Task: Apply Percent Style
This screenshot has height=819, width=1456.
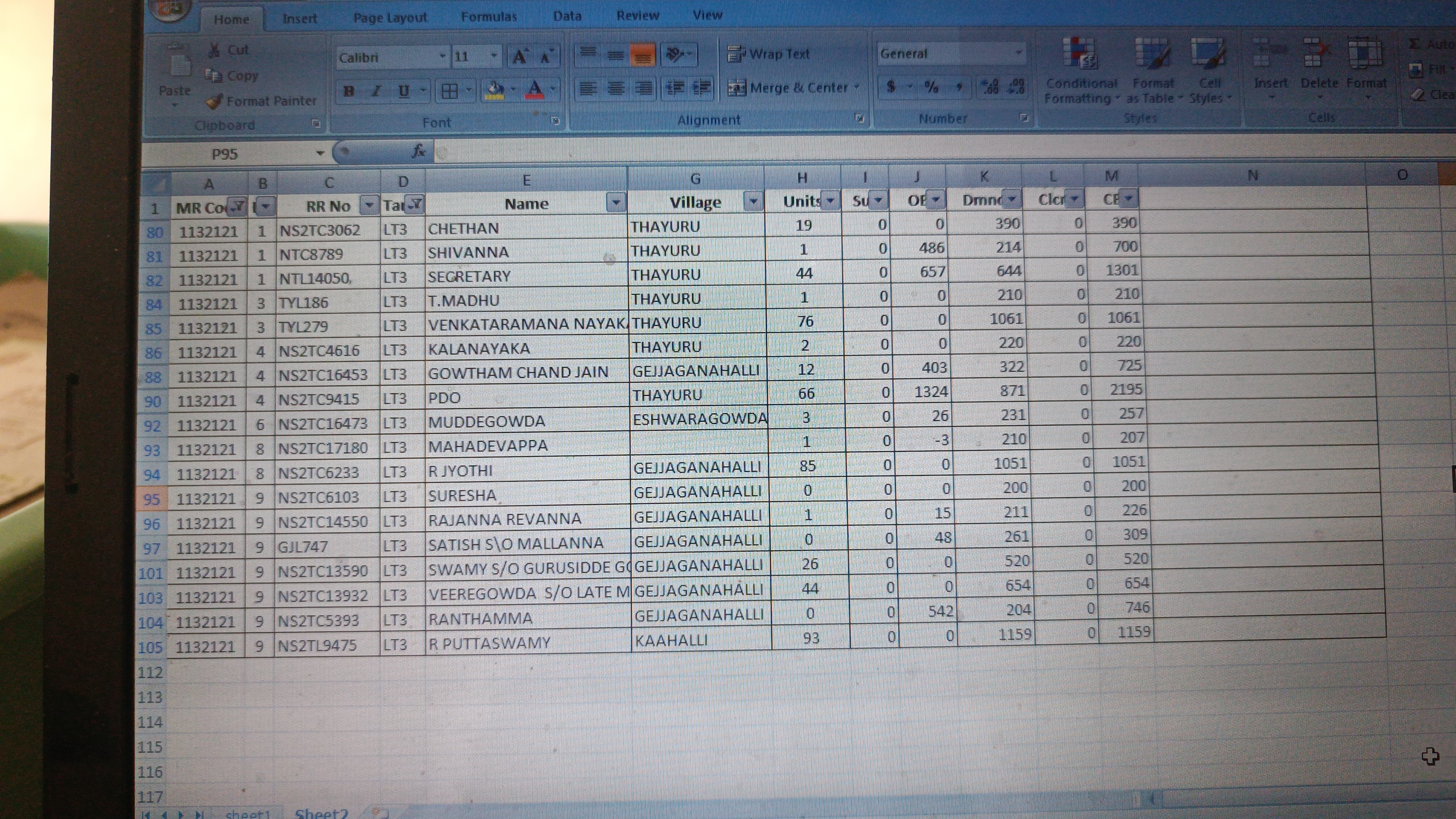Action: pyautogui.click(x=931, y=87)
